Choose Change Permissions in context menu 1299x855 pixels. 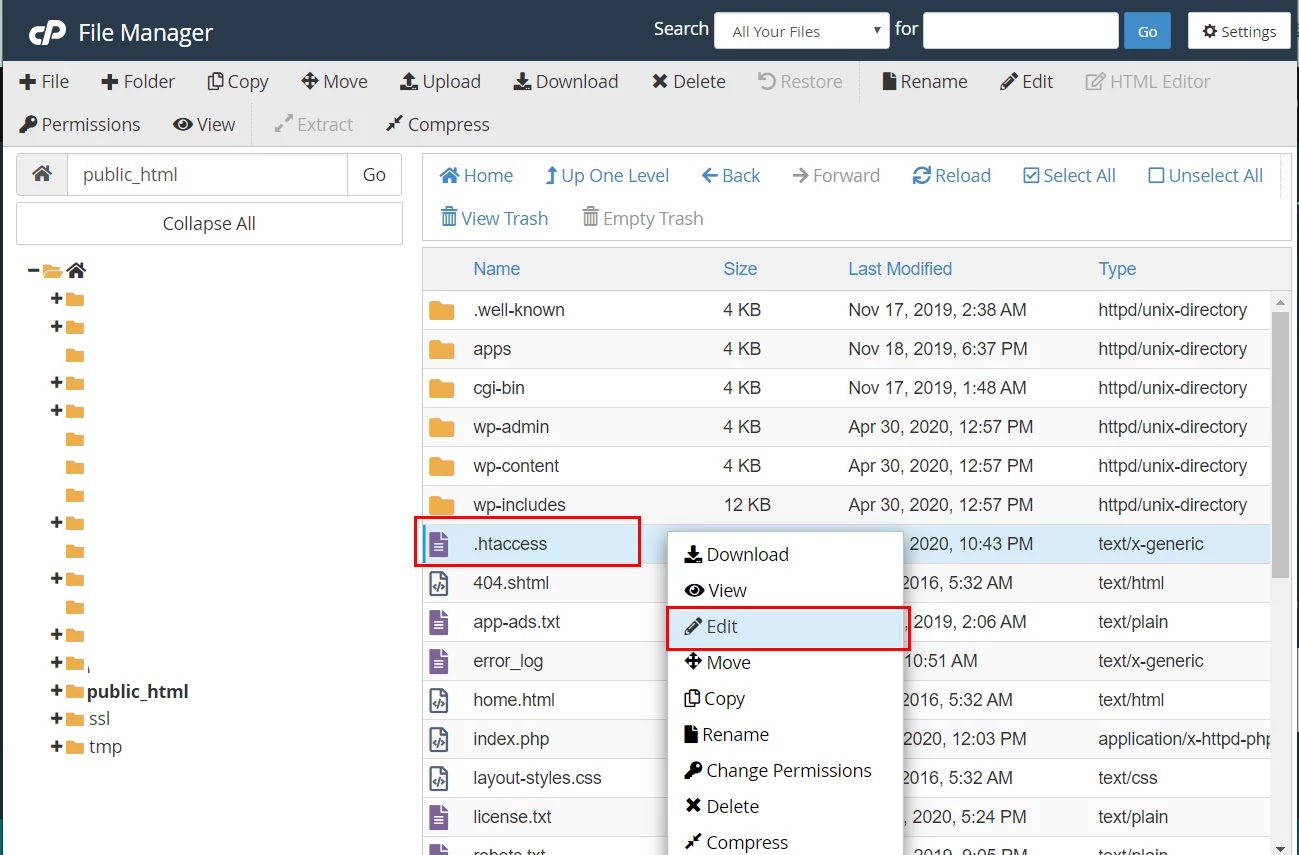pyautogui.click(x=785, y=771)
